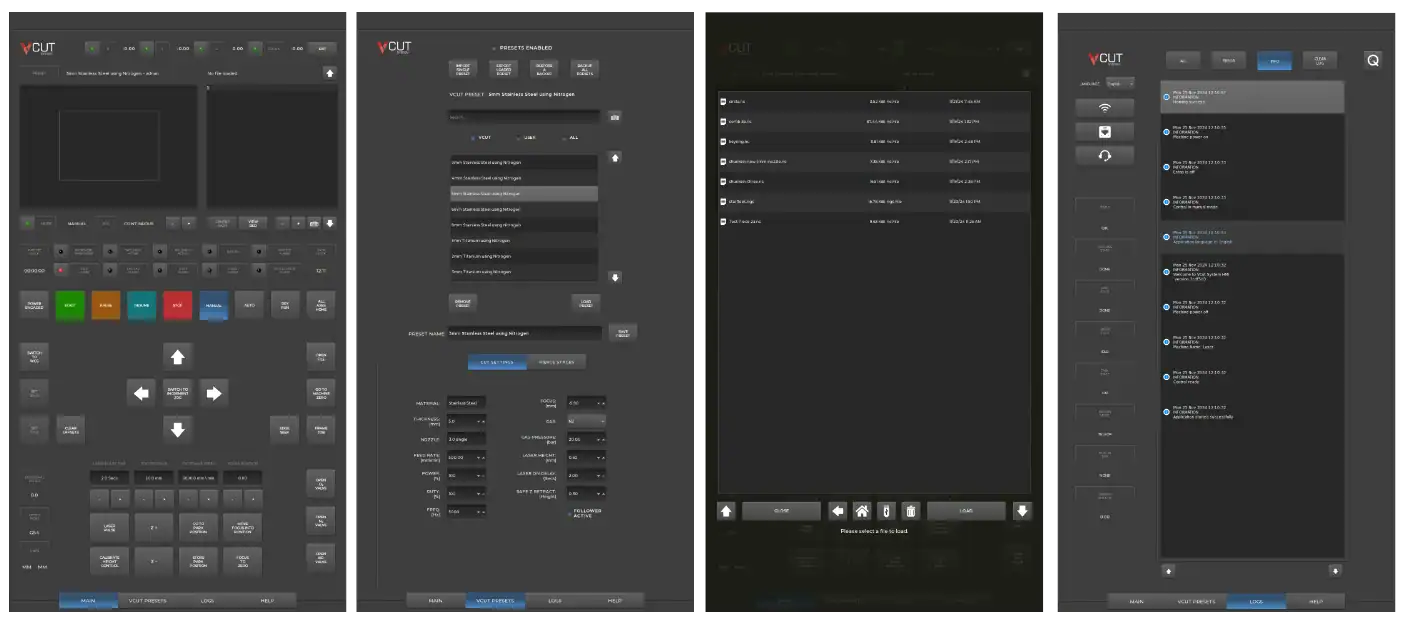Viewport: 1405px width, 624px height.
Task: Open the Gas dropdown showing N2
Action: point(586,421)
